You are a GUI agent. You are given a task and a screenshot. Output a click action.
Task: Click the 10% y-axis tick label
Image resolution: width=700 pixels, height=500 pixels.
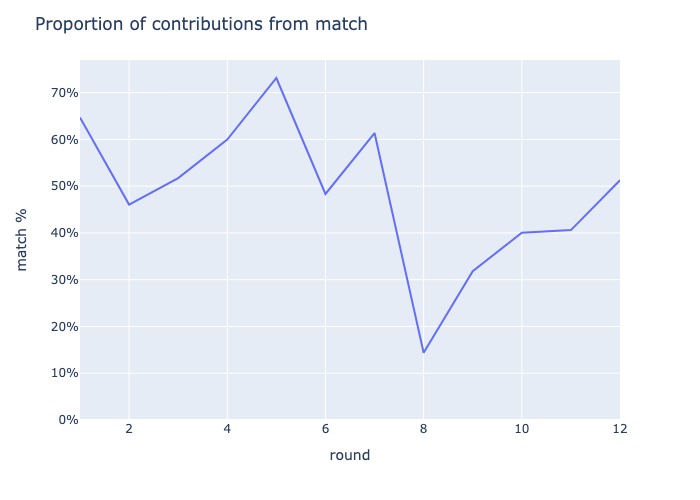point(65,373)
